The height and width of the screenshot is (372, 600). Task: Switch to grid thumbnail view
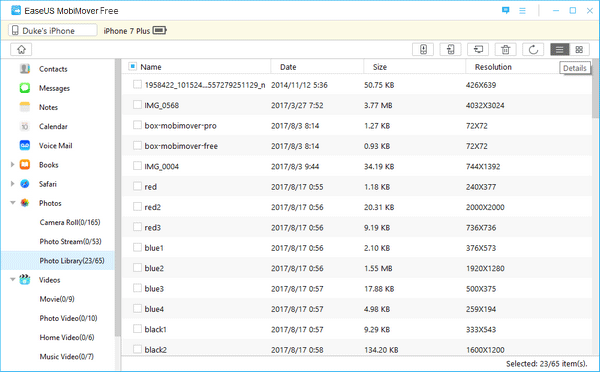coord(579,49)
